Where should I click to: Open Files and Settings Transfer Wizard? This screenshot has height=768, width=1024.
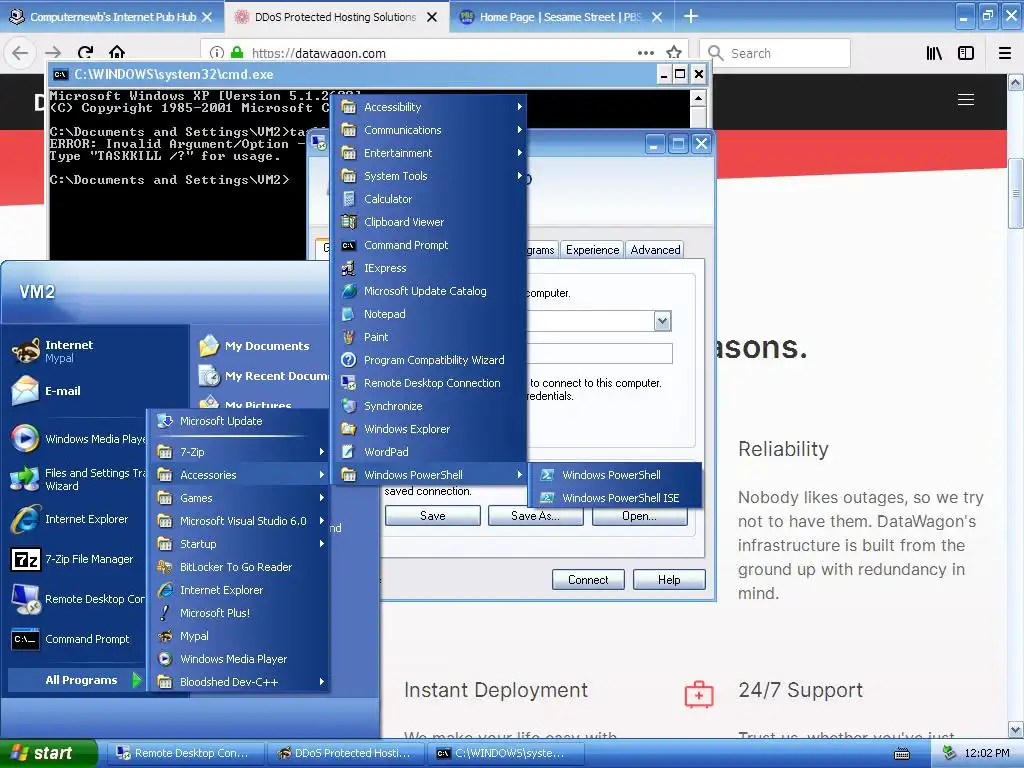tap(77, 479)
